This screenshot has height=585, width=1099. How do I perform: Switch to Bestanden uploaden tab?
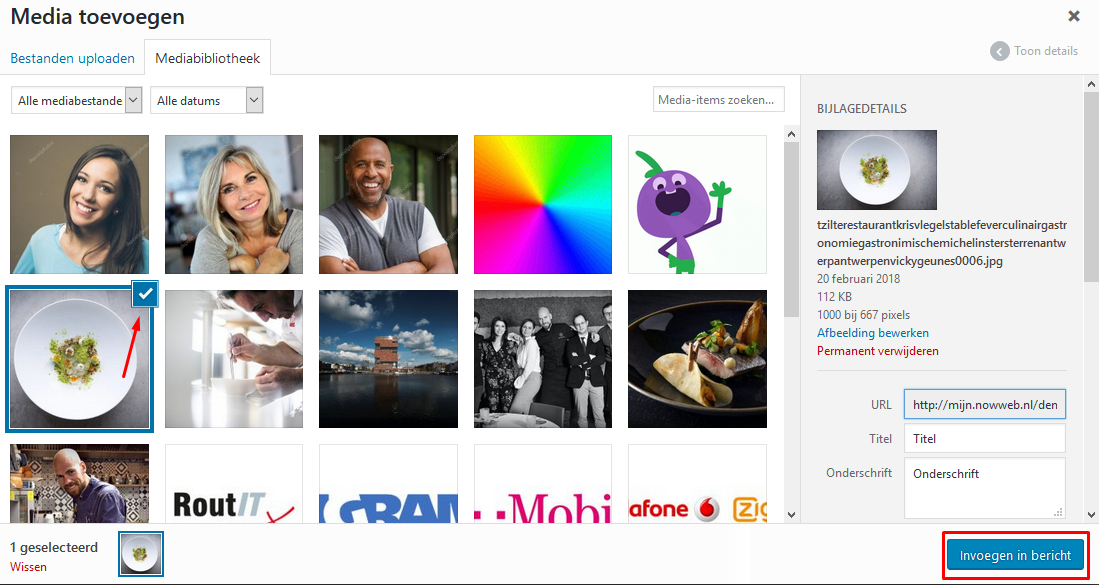point(72,58)
